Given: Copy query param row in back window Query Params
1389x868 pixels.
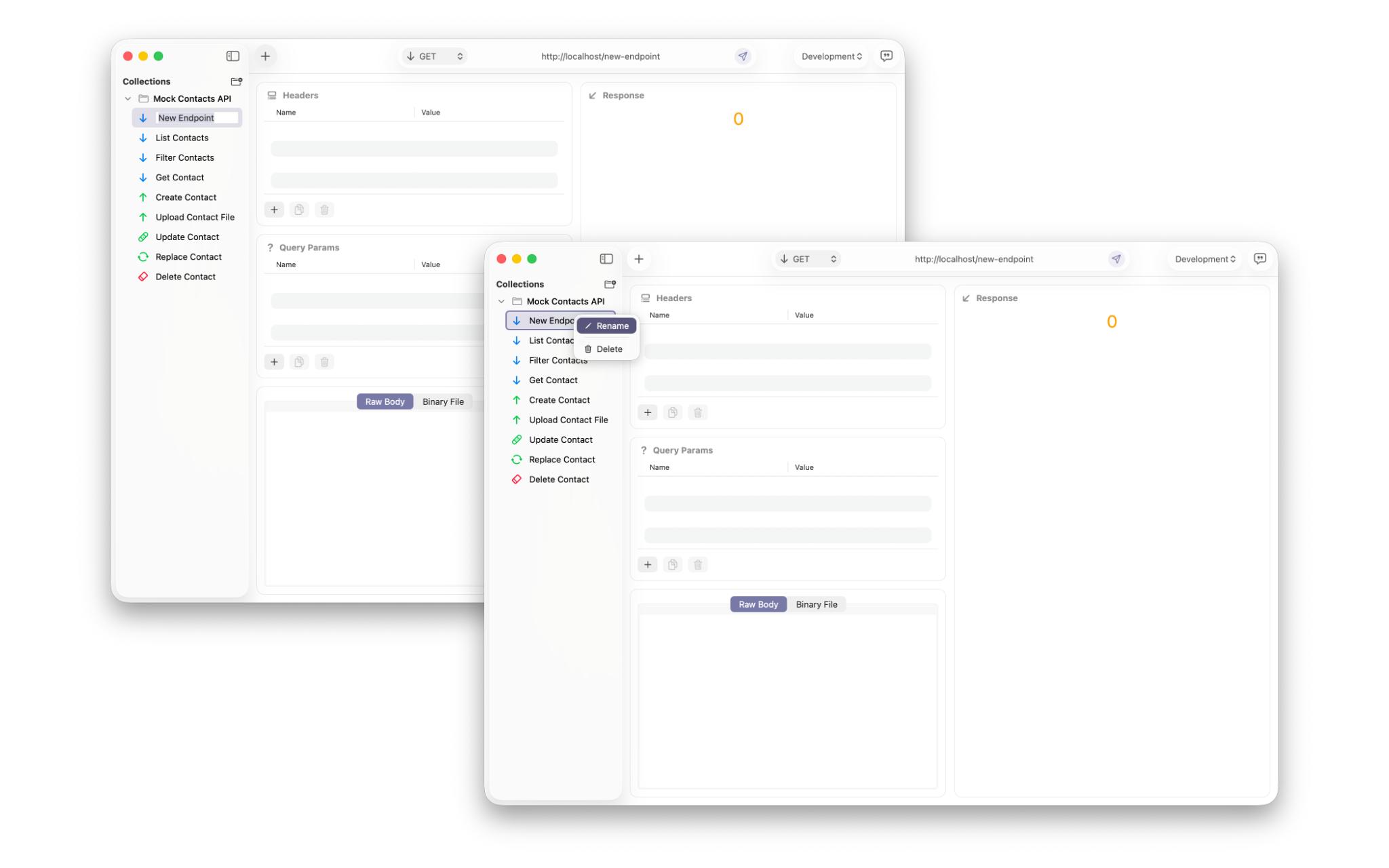Looking at the screenshot, I should (x=299, y=361).
